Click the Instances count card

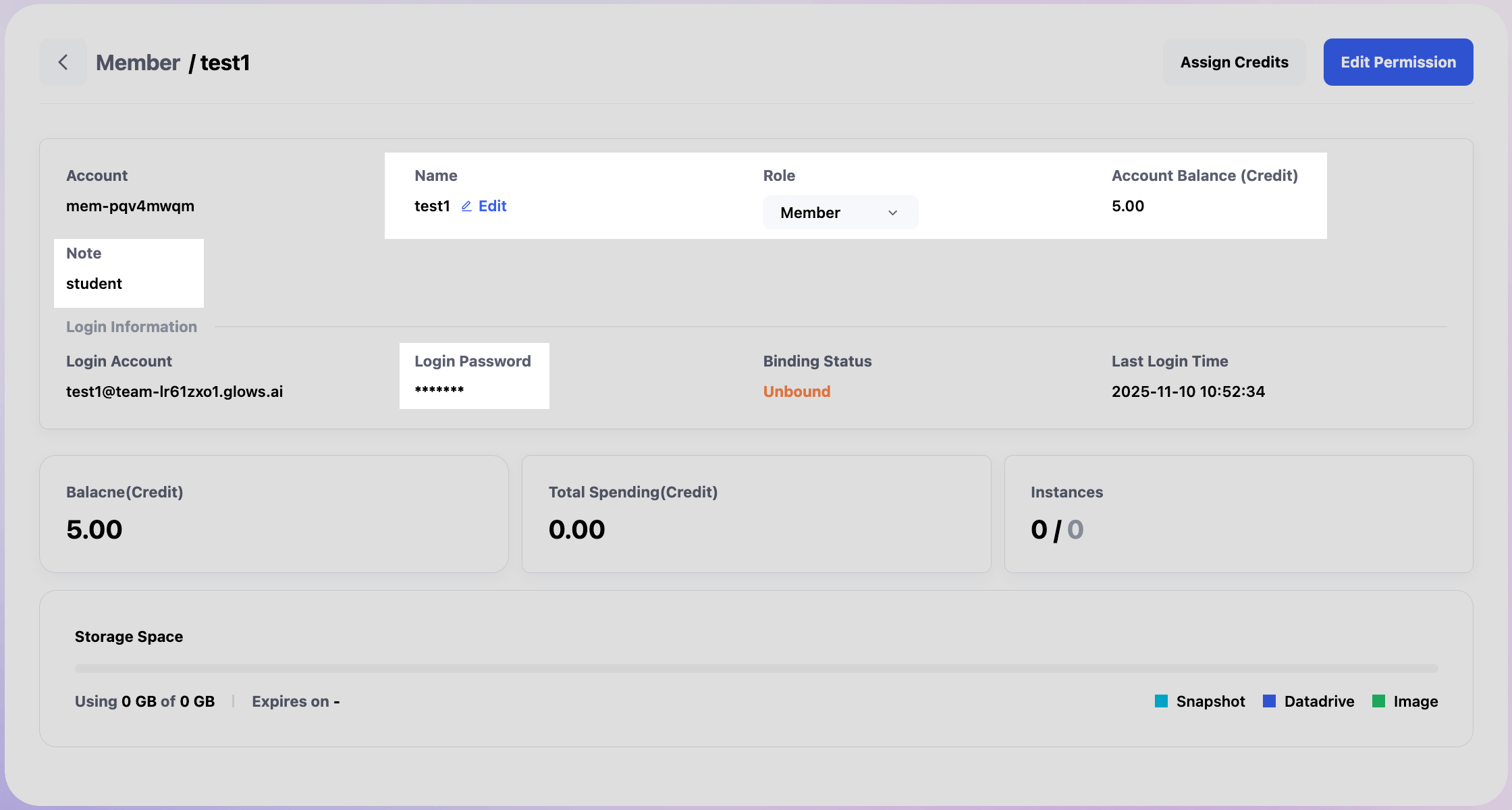pos(1238,514)
